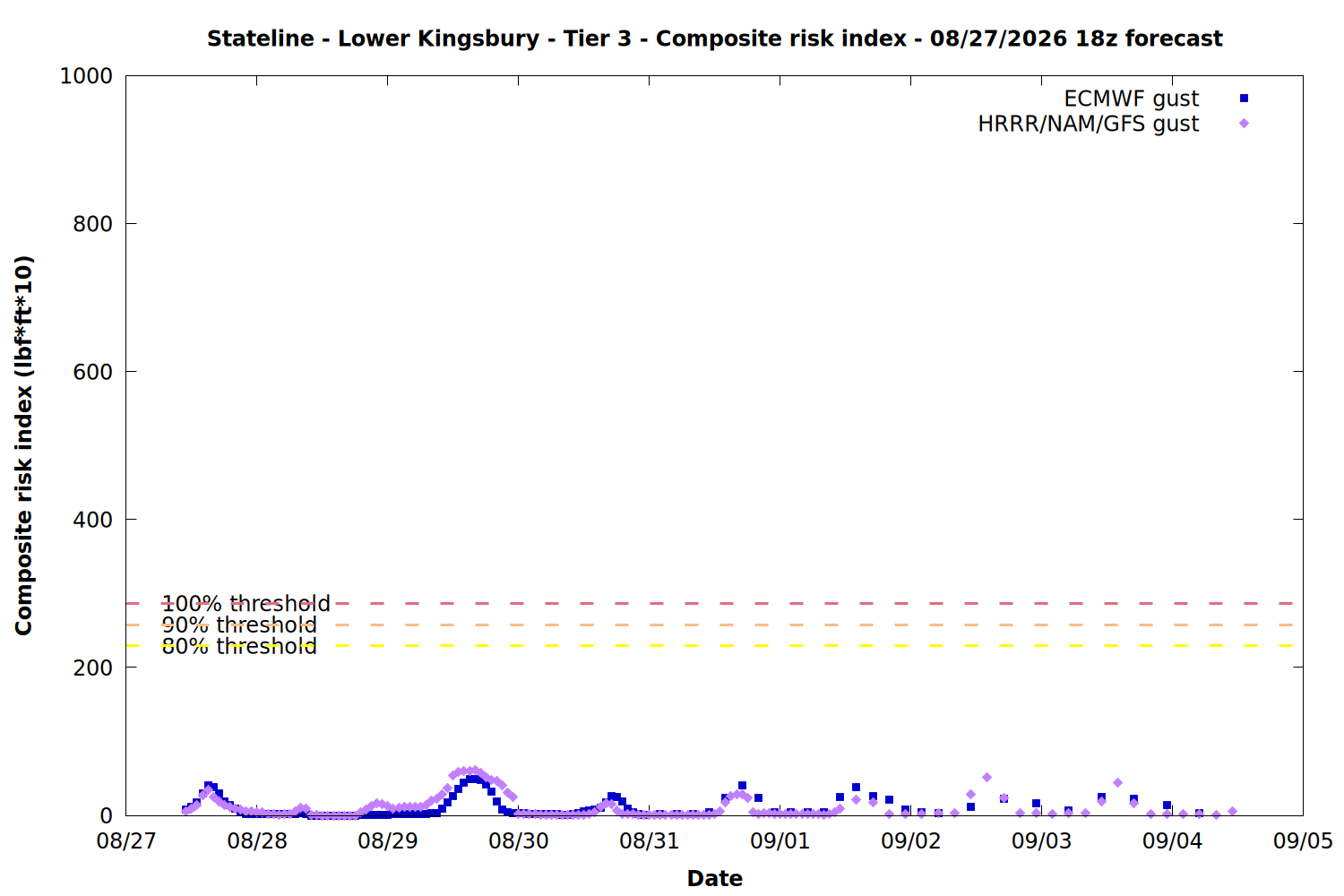This screenshot has height=896, width=1344.
Task: Click the y-axis tick label 0
Action: (107, 815)
